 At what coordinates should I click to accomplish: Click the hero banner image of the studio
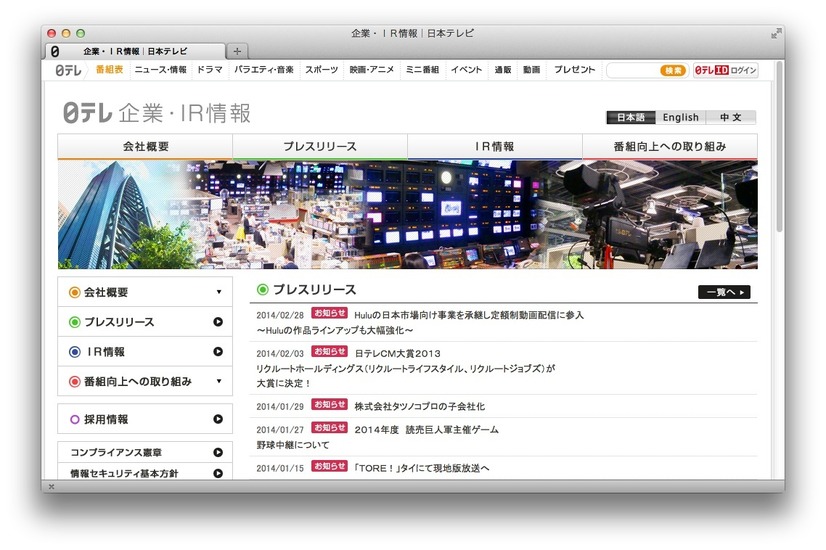(408, 215)
